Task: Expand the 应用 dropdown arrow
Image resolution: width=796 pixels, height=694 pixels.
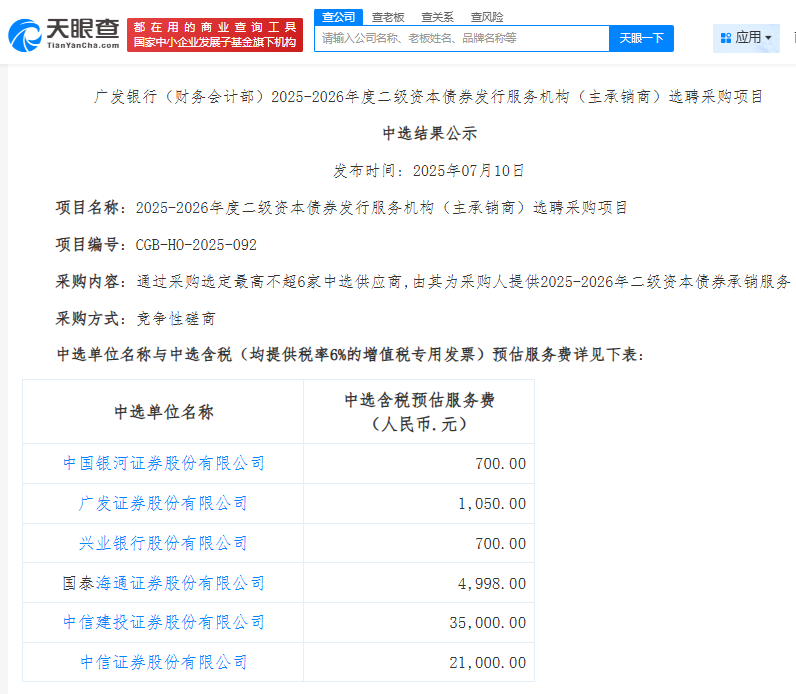Action: click(769, 38)
